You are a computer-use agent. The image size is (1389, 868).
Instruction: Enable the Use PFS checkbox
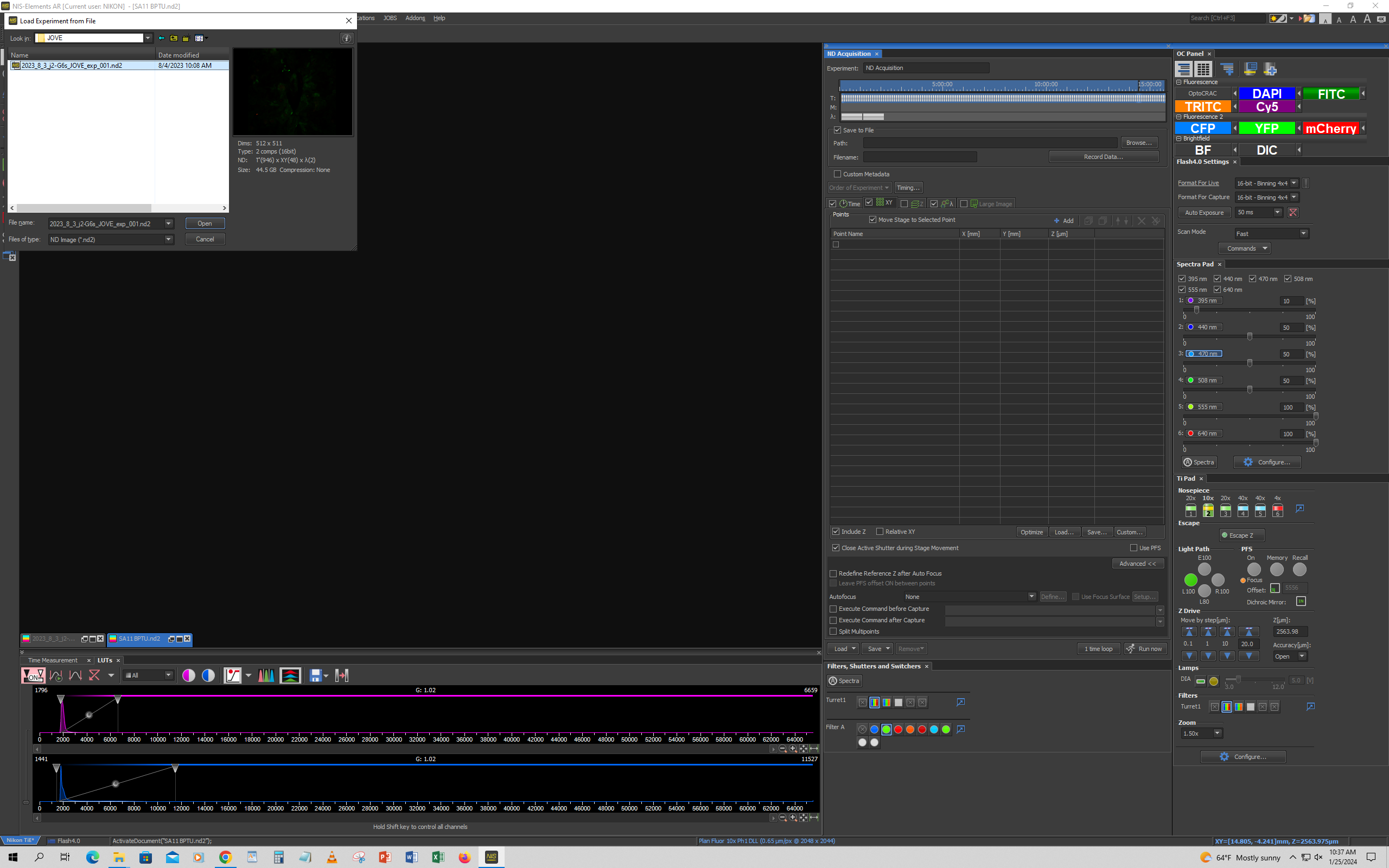(x=1133, y=548)
